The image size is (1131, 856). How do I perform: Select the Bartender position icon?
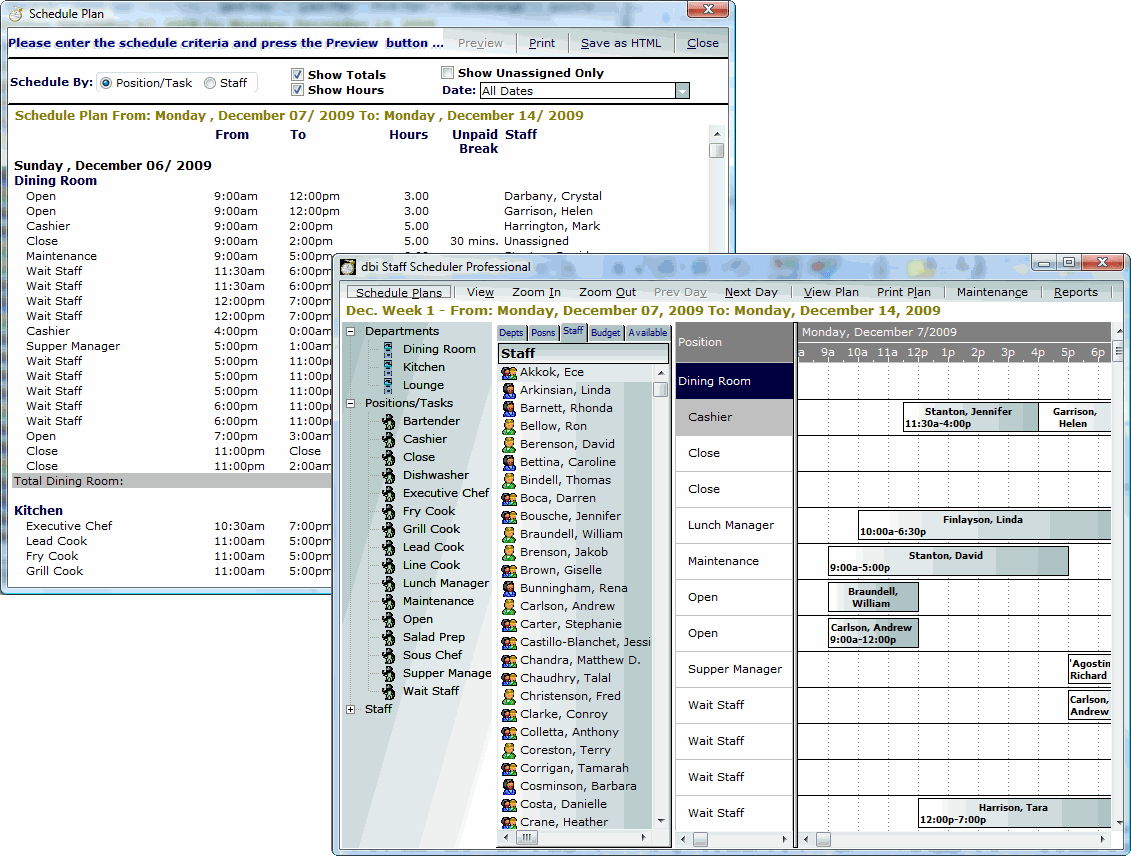point(389,421)
